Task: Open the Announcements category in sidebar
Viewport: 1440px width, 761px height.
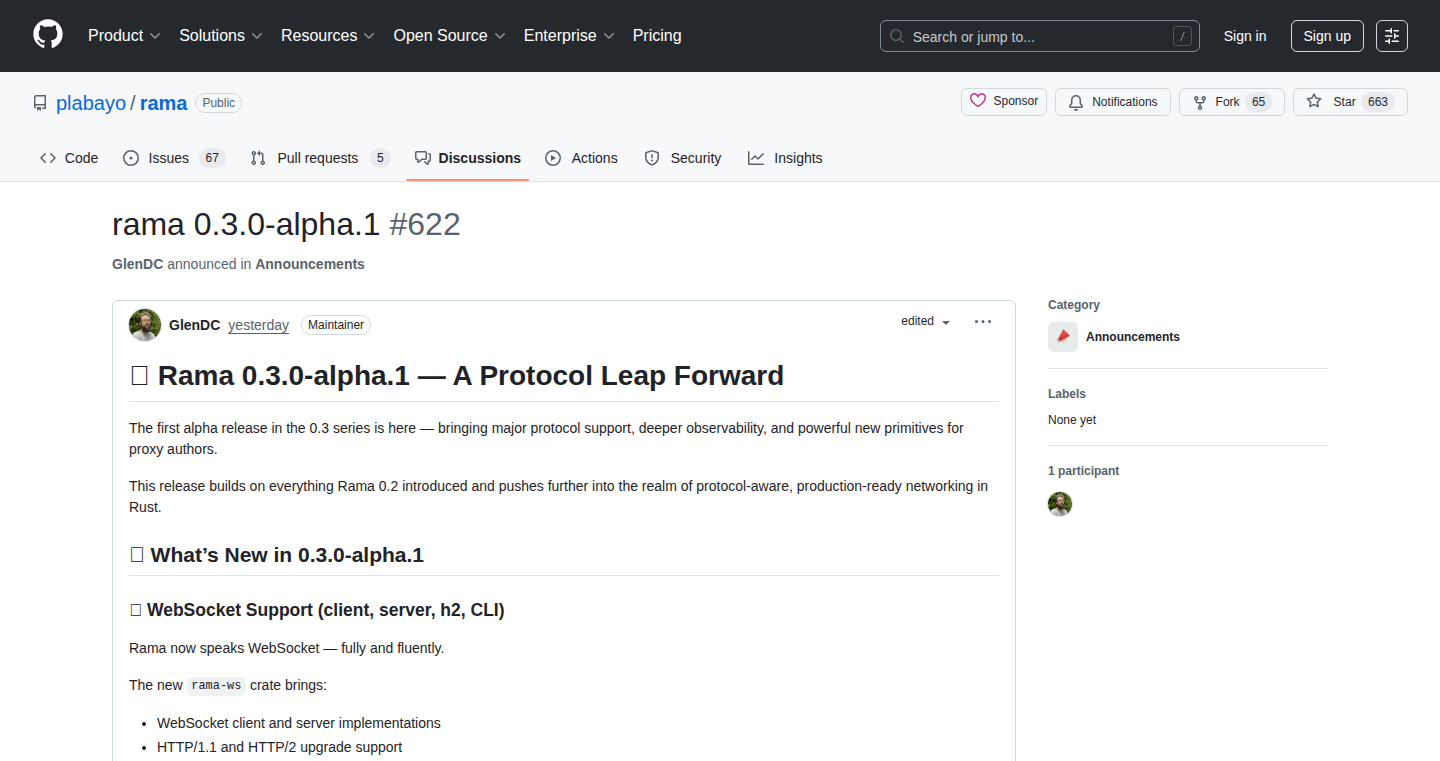Action: [1133, 337]
